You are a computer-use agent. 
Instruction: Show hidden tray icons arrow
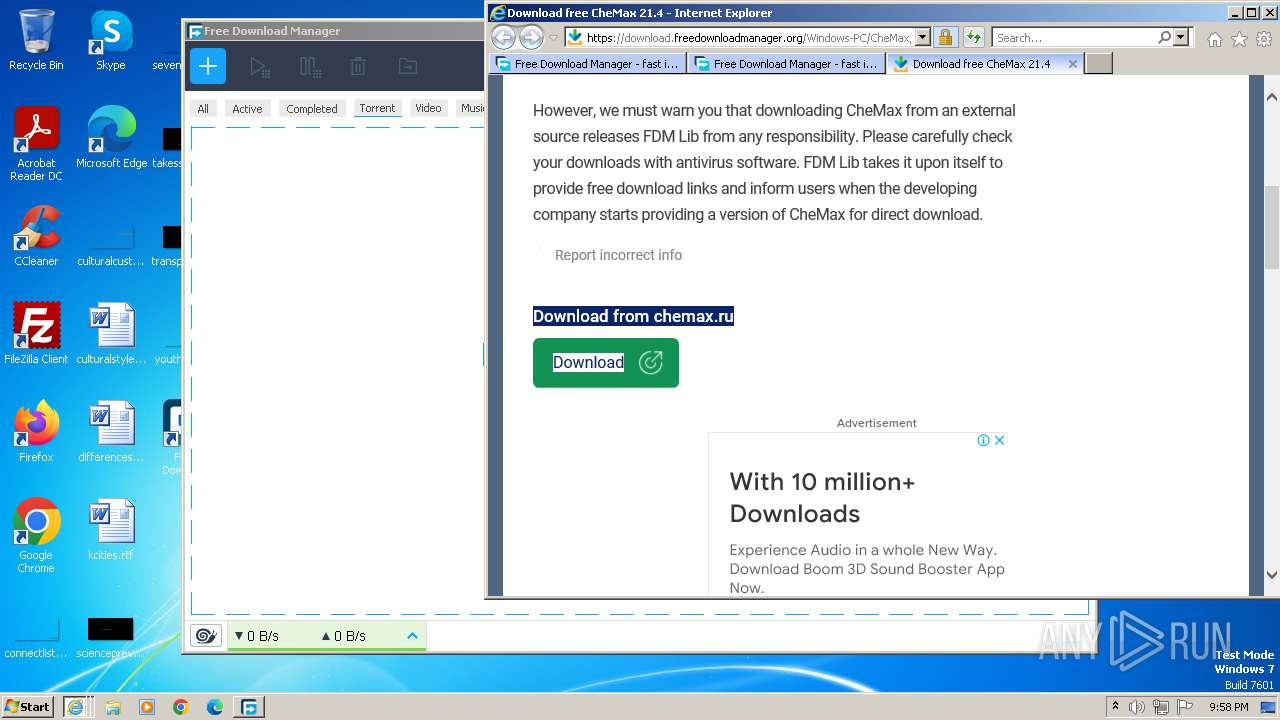coord(1115,707)
